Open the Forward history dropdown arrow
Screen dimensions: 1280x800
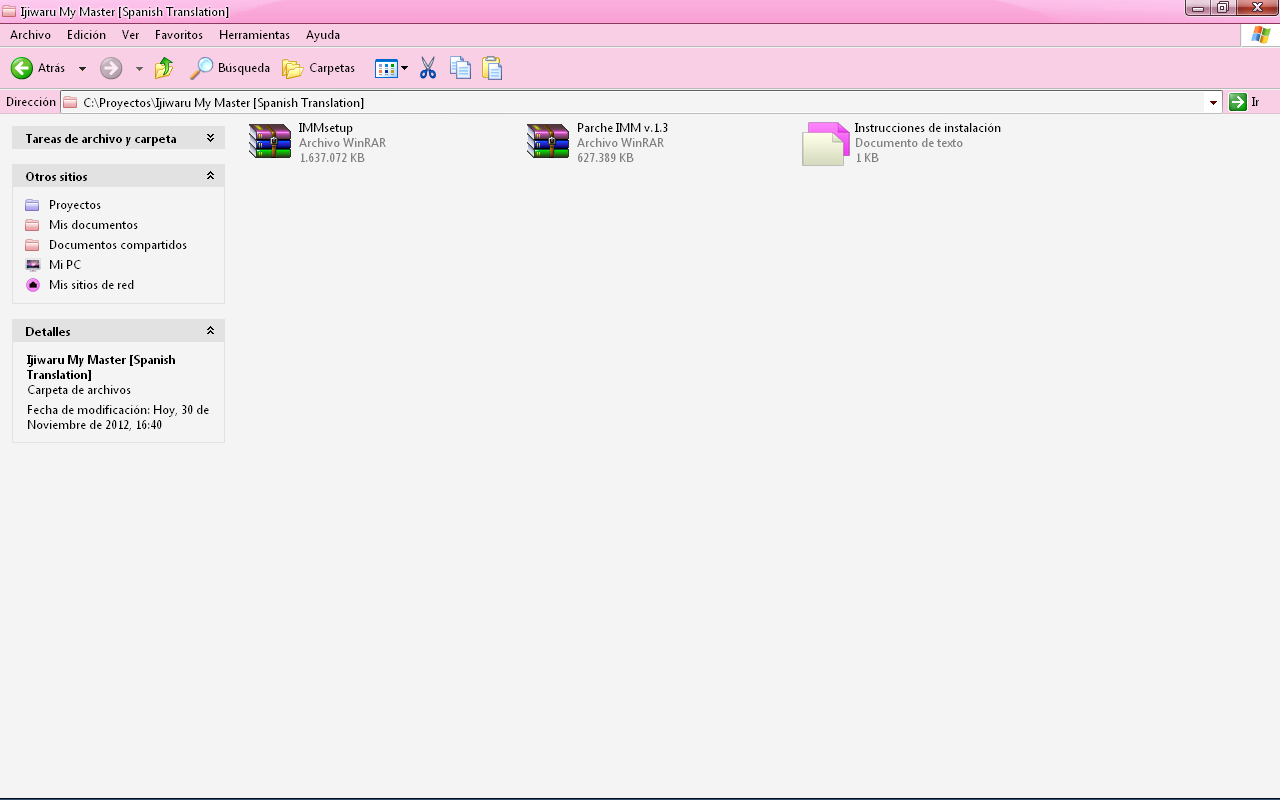[139, 69]
